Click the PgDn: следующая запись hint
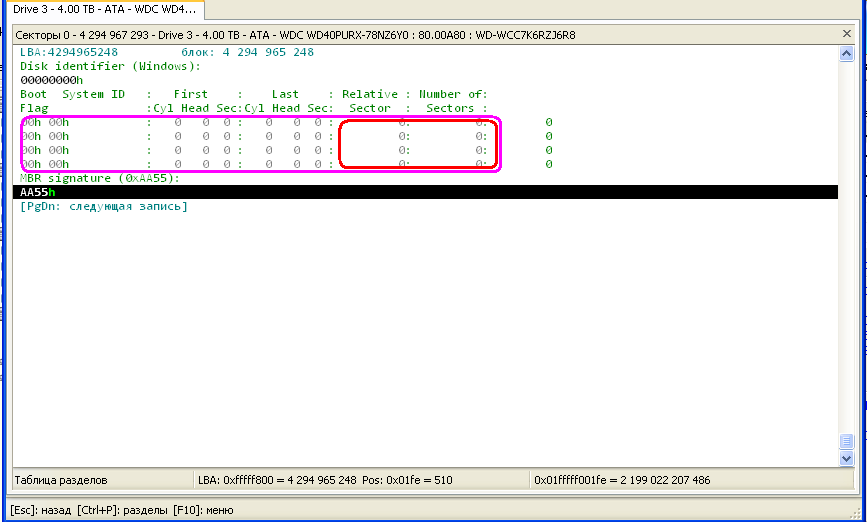The width and height of the screenshot is (867, 522). pos(103,206)
